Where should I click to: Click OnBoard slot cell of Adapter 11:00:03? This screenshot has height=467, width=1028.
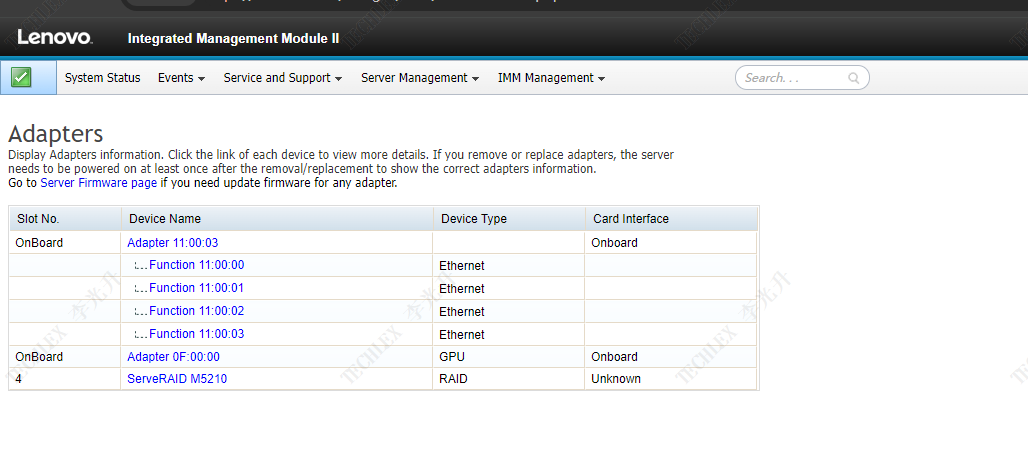65,243
